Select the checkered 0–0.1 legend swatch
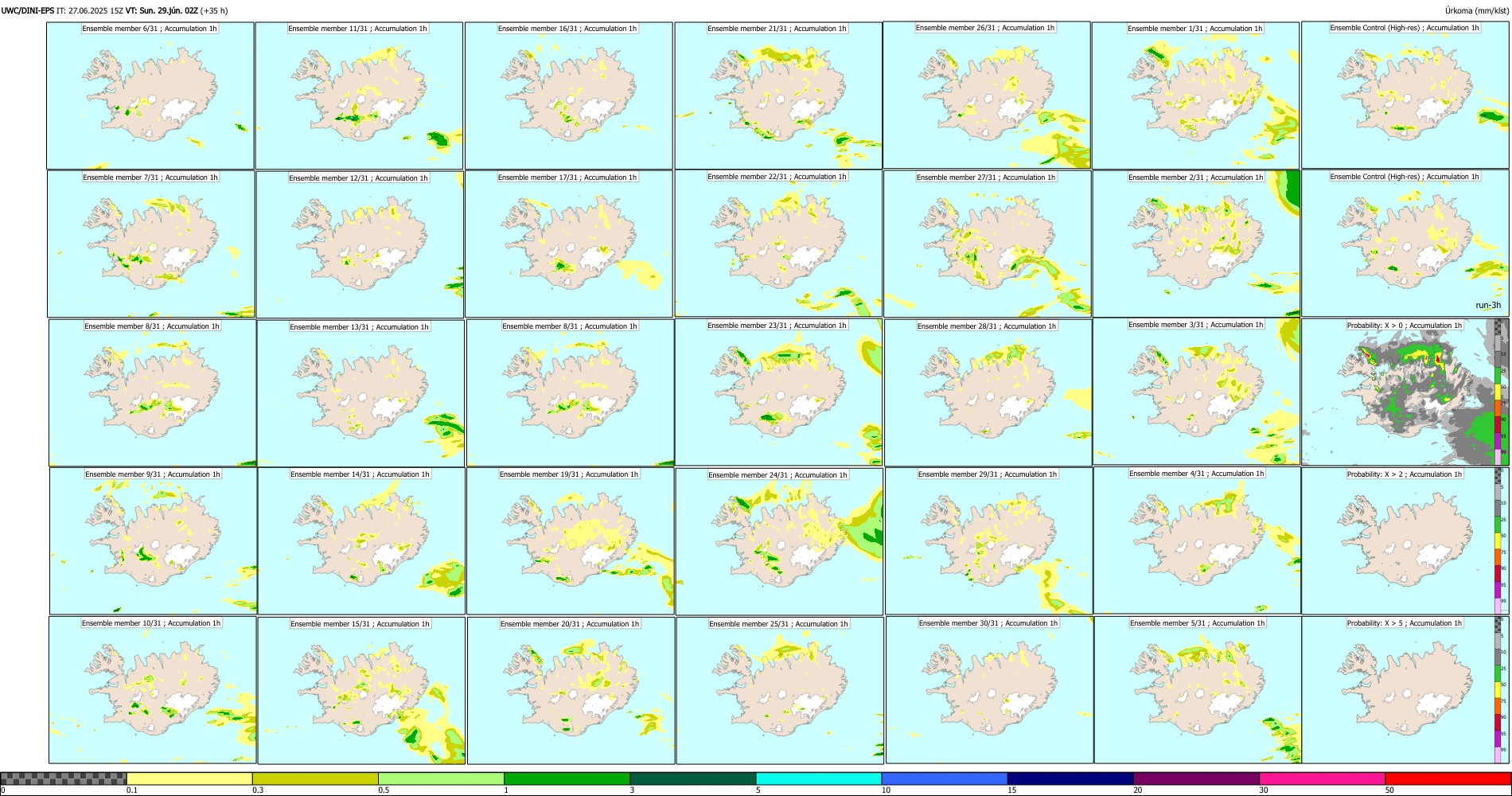The height and width of the screenshot is (796, 1512). click(64, 778)
